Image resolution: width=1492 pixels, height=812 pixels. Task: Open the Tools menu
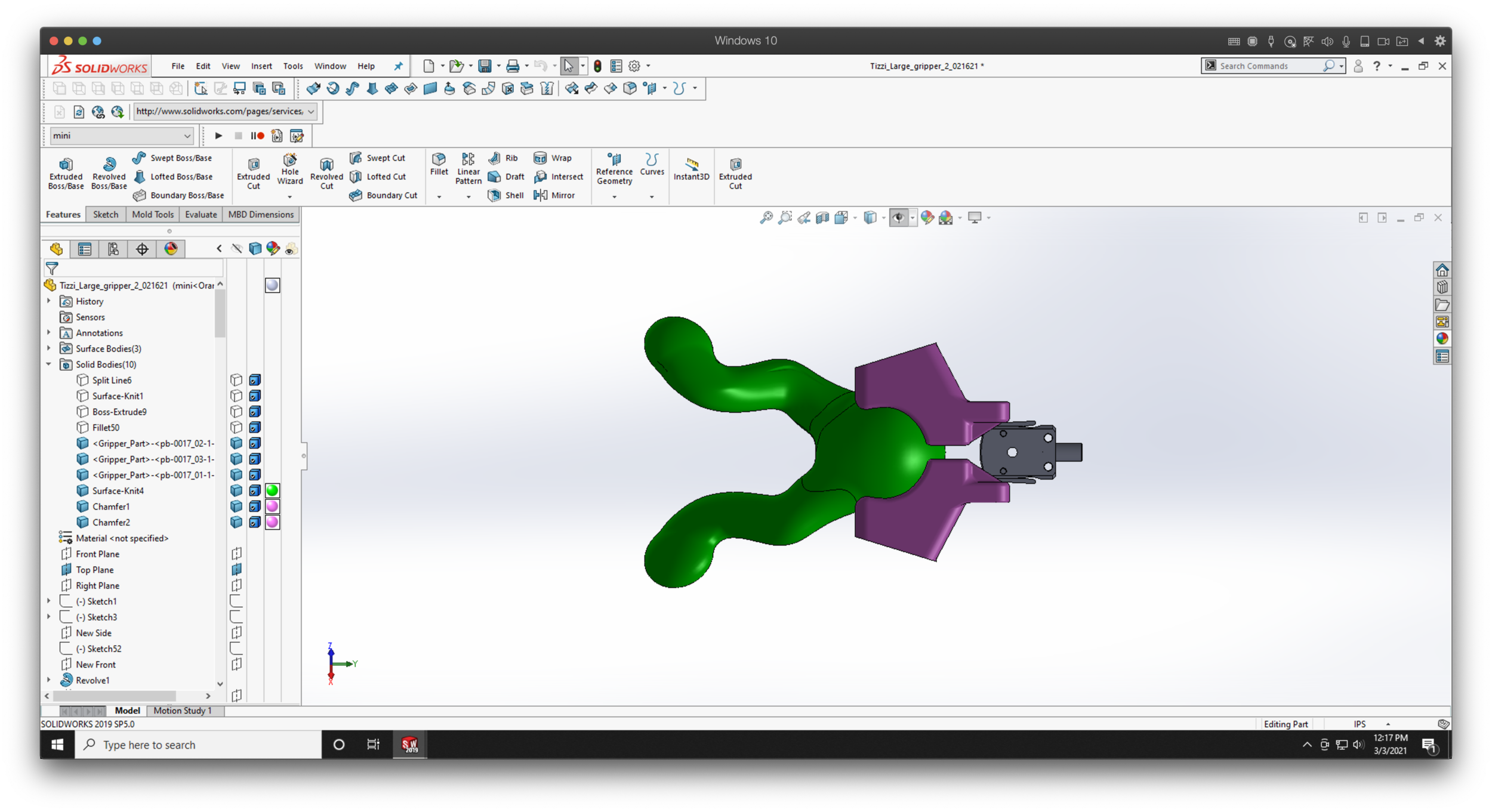(292, 66)
